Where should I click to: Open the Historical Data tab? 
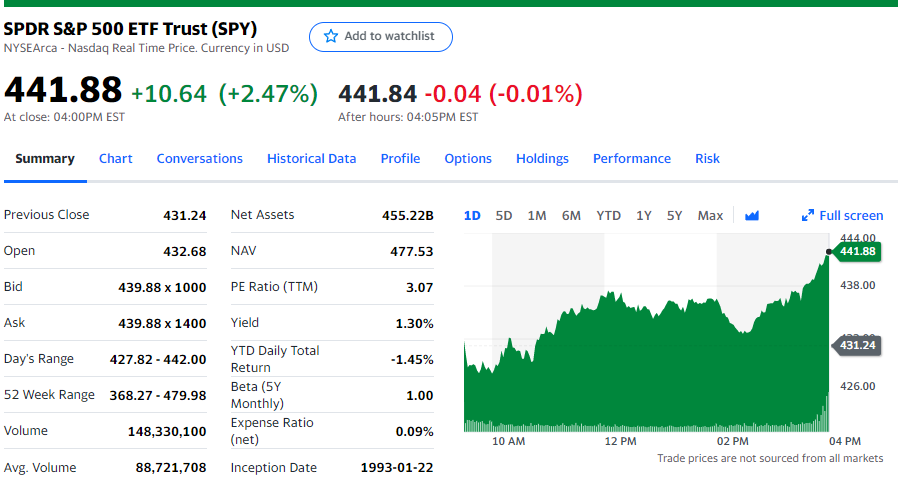click(x=311, y=158)
